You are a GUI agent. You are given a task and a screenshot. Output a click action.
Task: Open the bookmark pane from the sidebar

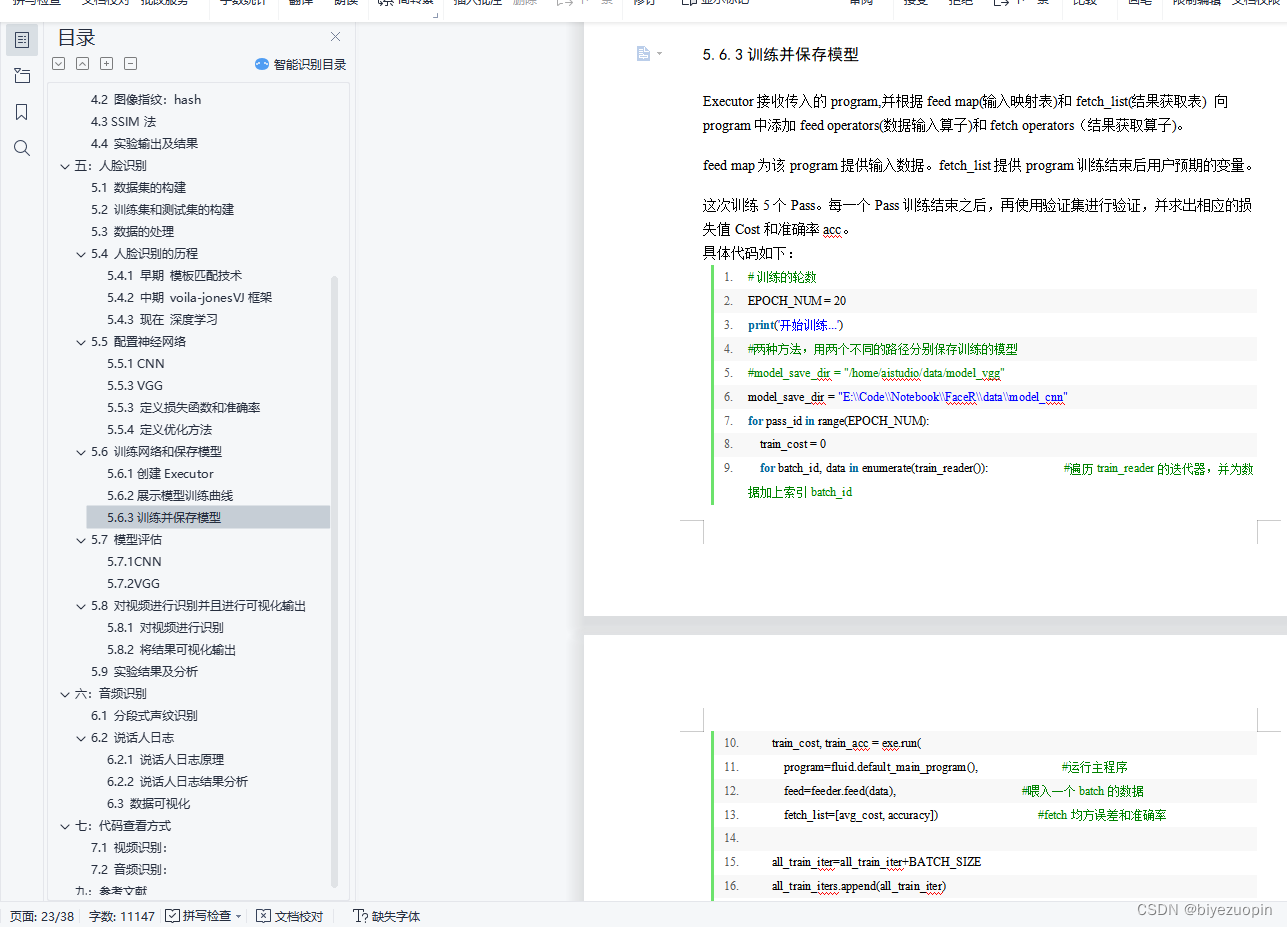(x=22, y=112)
